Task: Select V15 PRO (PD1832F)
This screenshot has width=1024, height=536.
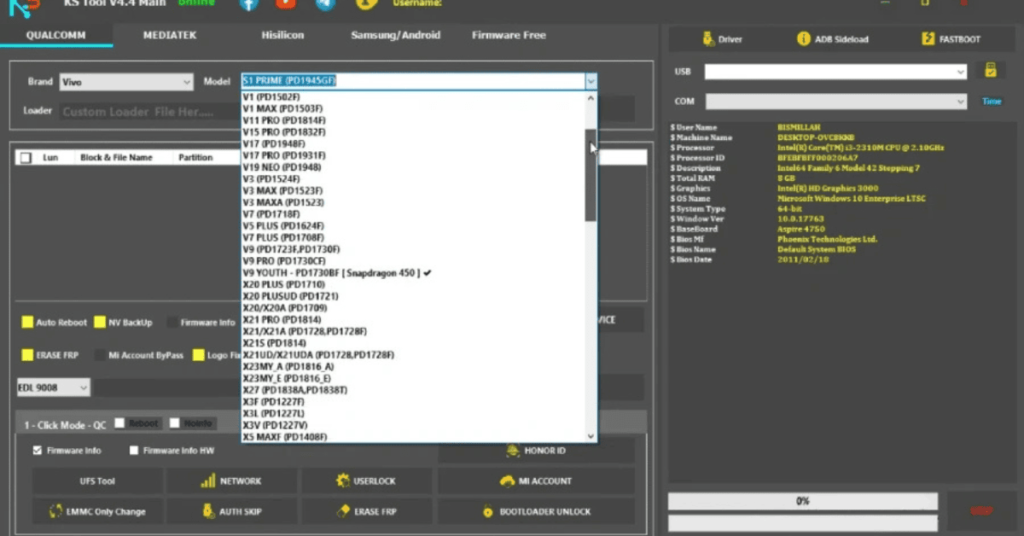Action: coord(413,133)
